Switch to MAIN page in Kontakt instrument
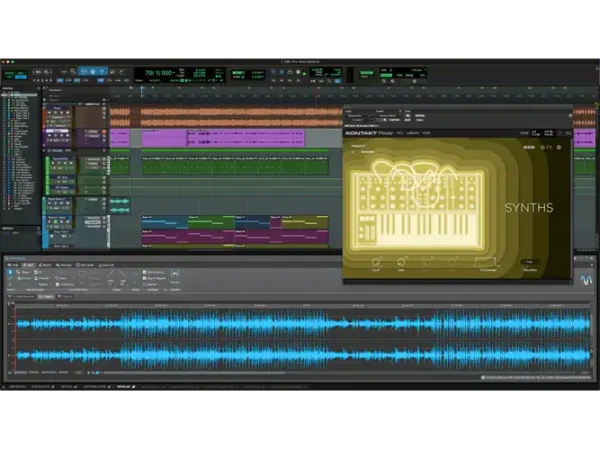This screenshot has height=450, width=600. [529, 147]
